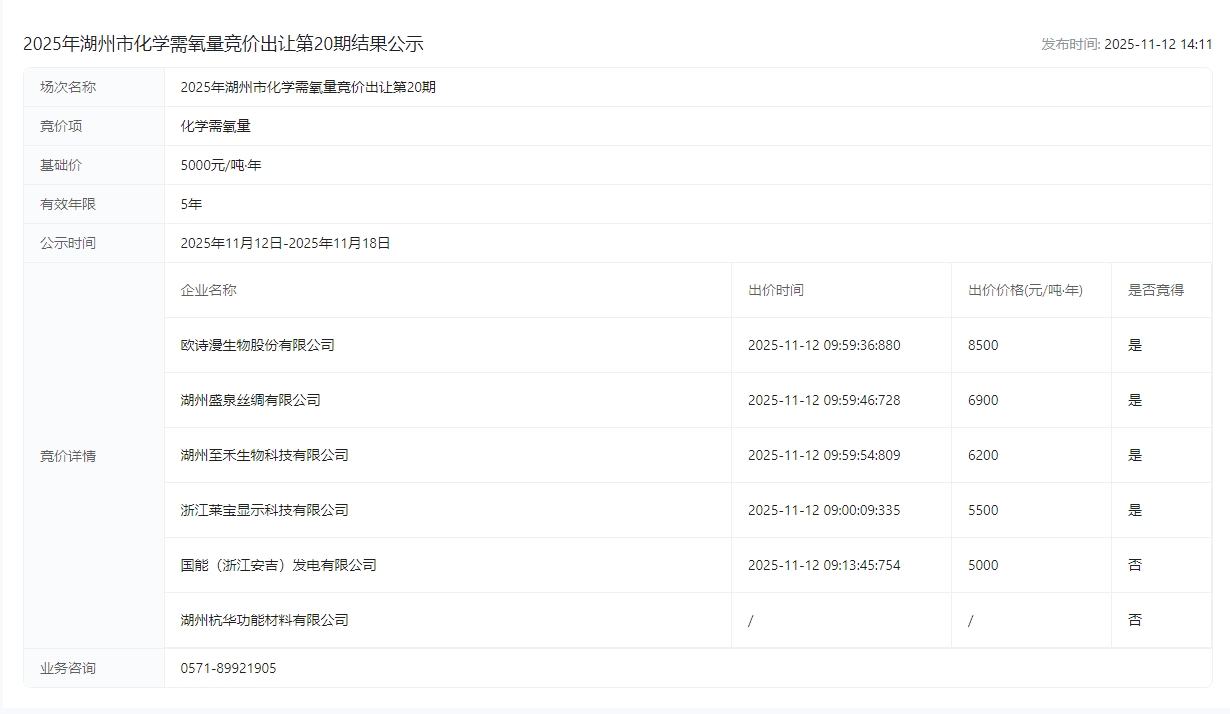1230x714 pixels.
Task: Click 湖州至禾生物科技有限公司 in the table
Action: click(264, 455)
